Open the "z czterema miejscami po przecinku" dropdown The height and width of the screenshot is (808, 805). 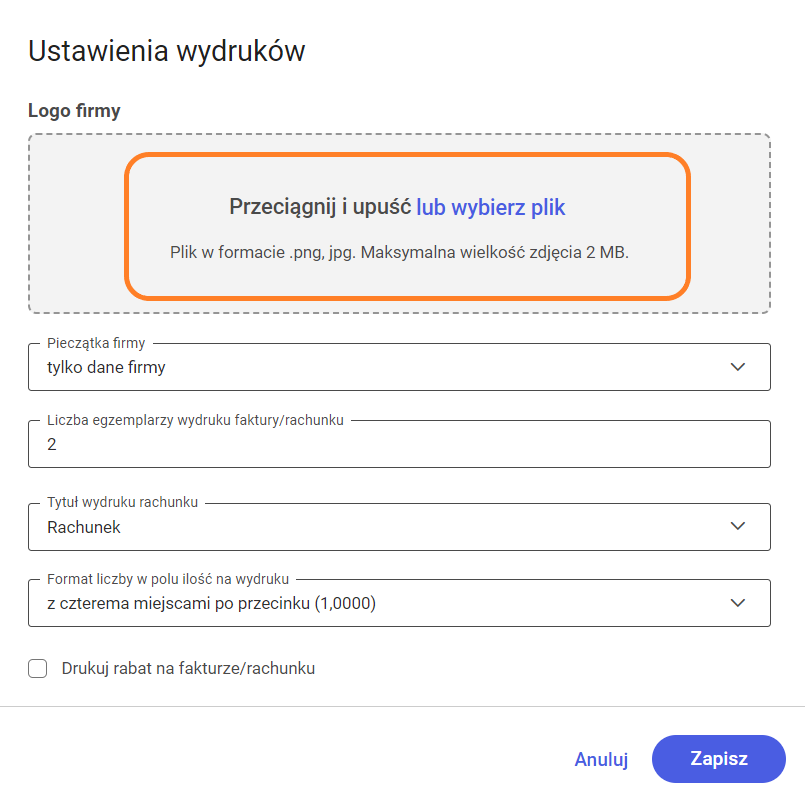point(380,603)
